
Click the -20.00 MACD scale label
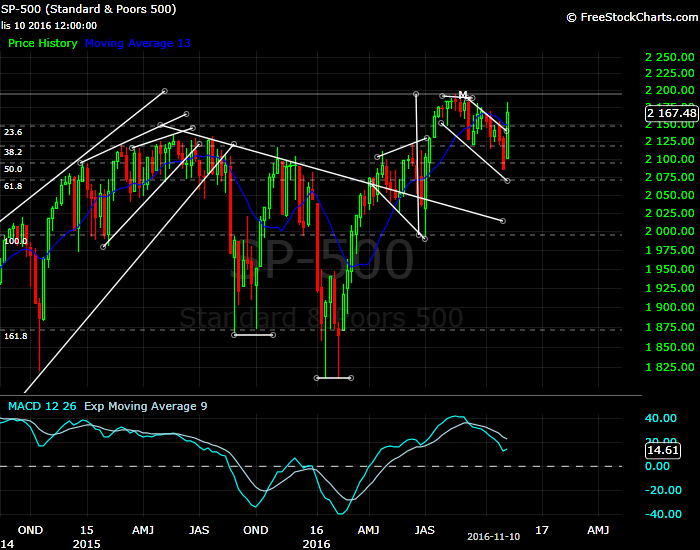tap(662, 490)
